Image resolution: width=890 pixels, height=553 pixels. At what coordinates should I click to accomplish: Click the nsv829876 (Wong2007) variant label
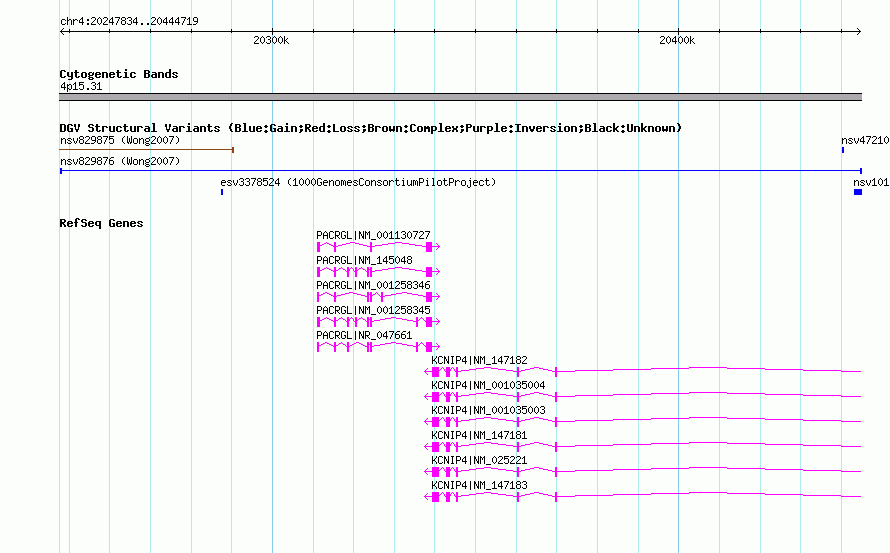click(120, 161)
